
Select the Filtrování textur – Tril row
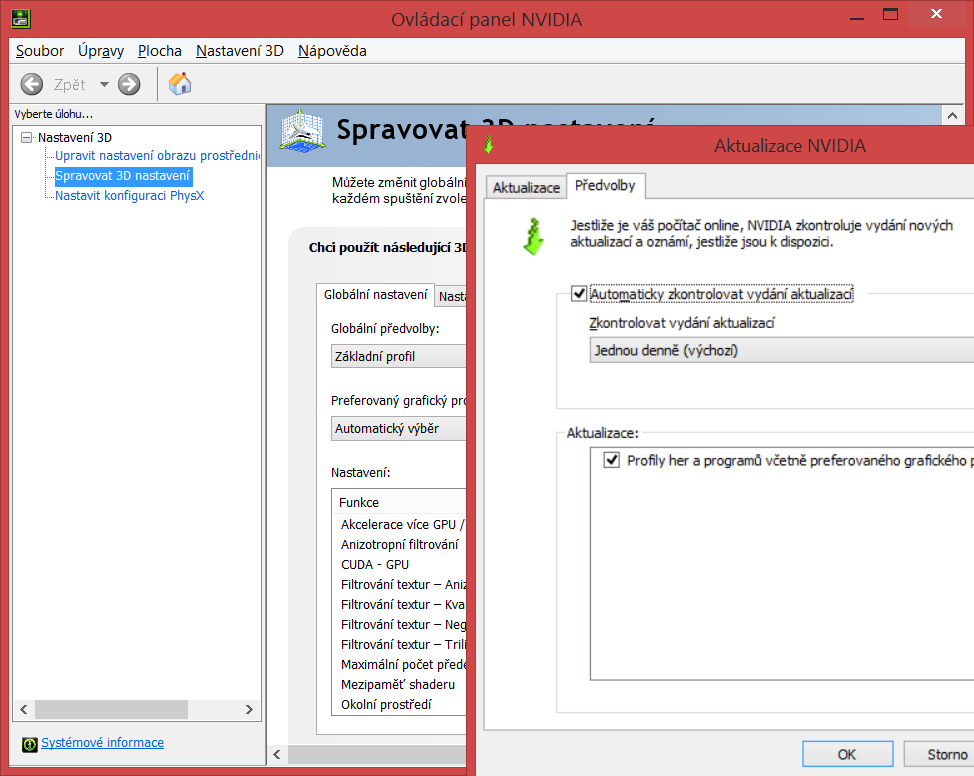pos(399,644)
